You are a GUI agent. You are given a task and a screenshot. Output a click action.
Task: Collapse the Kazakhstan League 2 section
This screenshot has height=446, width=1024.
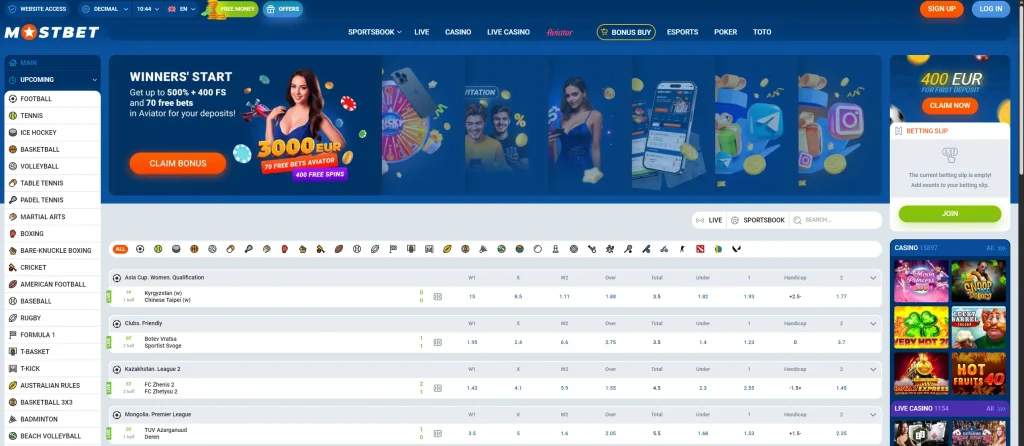tap(873, 369)
